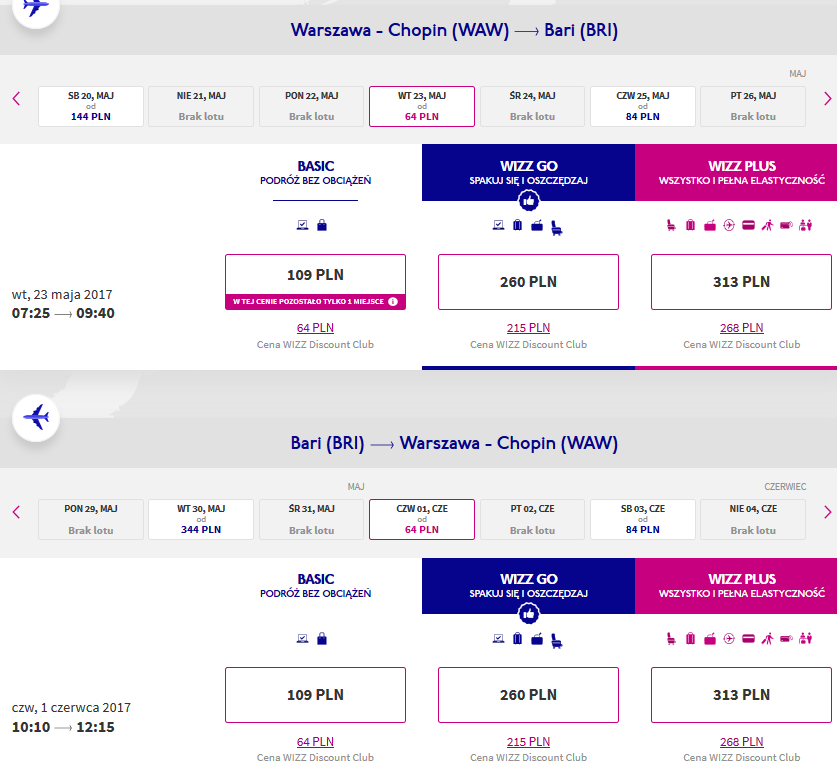The image size is (837, 769).
Task: Click the WIZZ PLUS refund card icon, Bari–Warszawa flight
Action: click(748, 638)
